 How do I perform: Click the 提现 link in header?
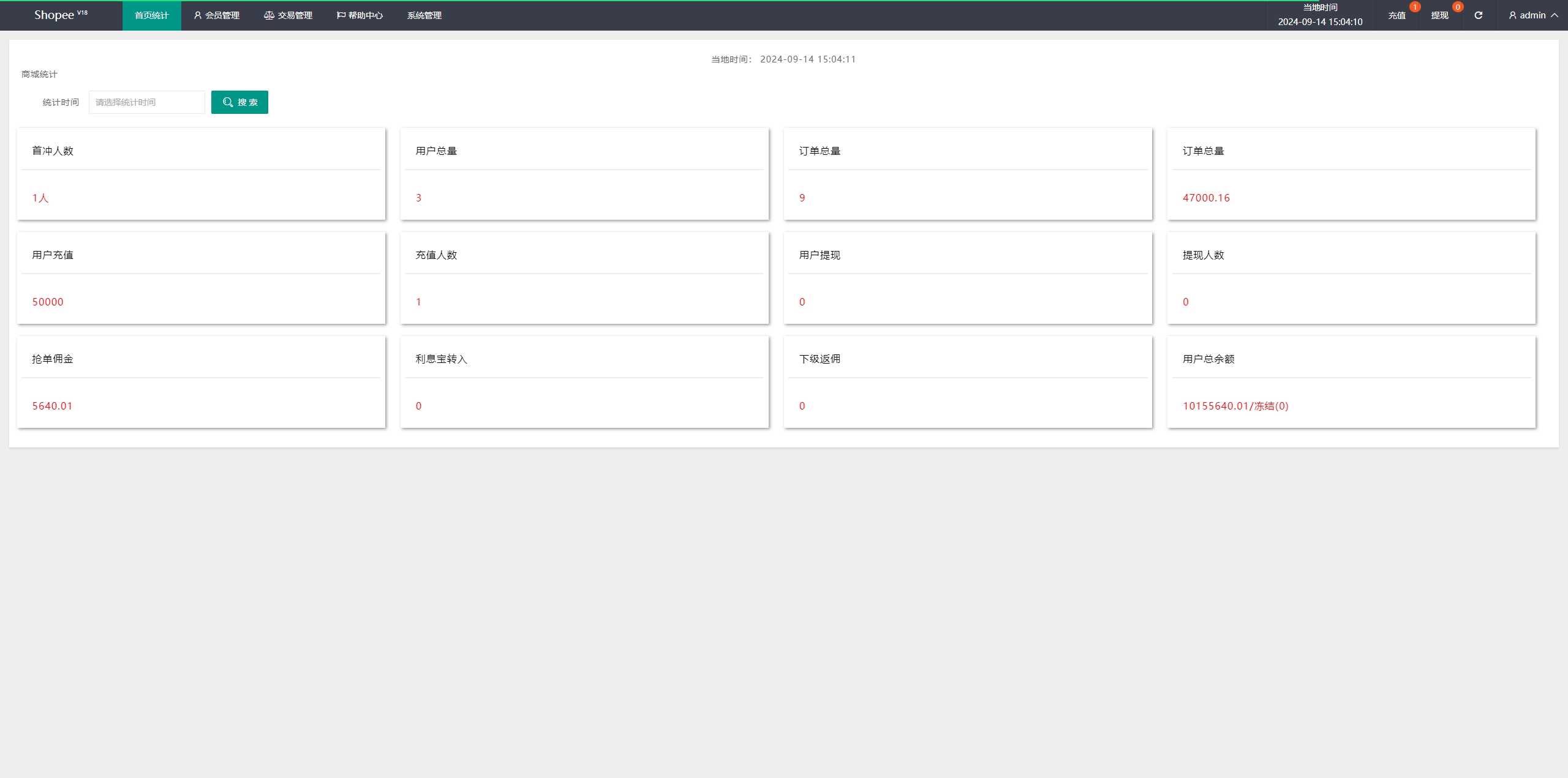click(1439, 16)
